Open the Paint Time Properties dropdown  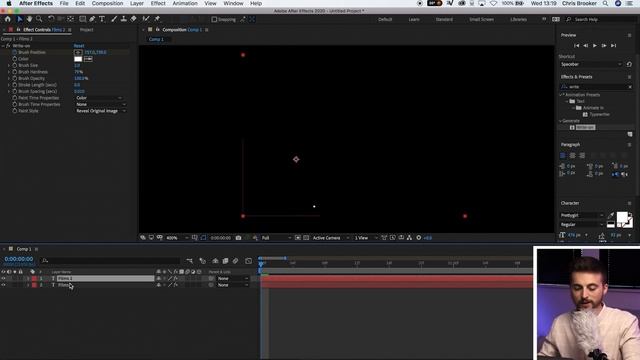pos(99,98)
